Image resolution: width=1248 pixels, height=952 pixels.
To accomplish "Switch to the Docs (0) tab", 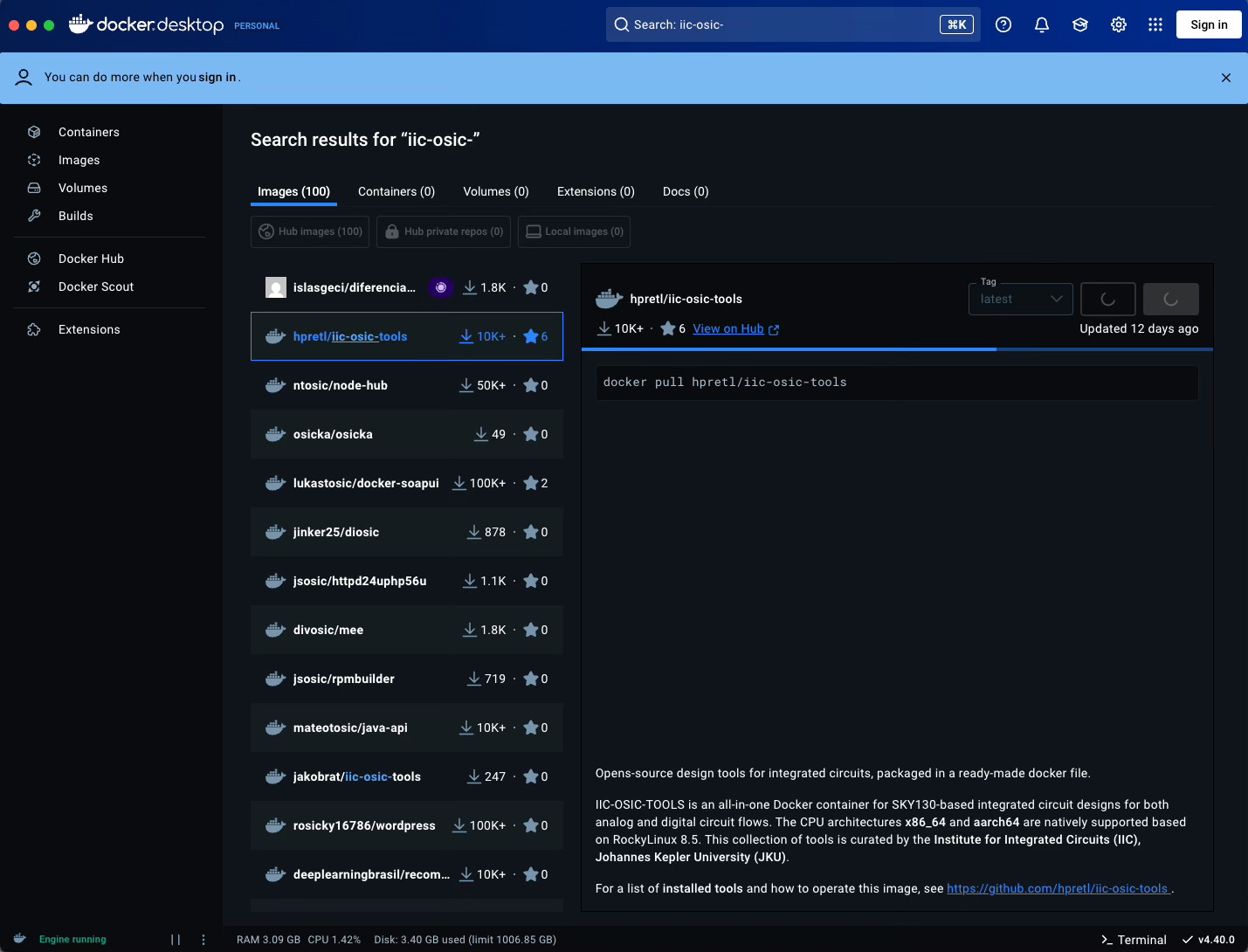I will pyautogui.click(x=686, y=191).
